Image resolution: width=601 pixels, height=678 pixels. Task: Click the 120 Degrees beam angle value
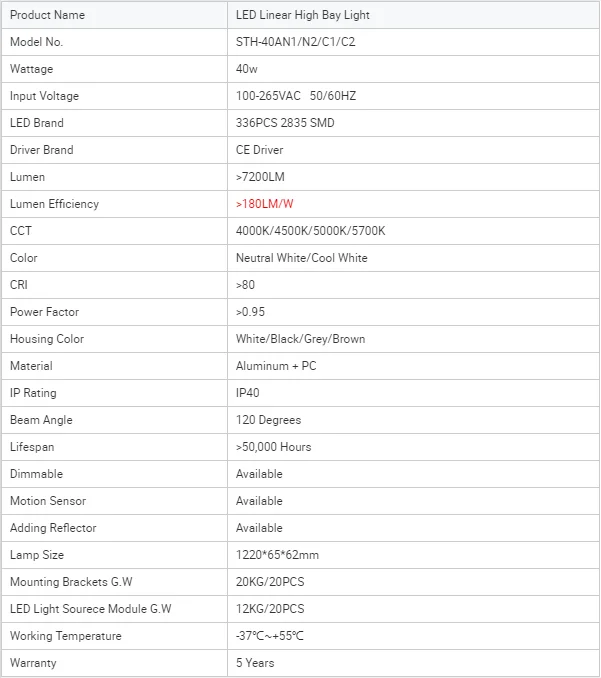pyautogui.click(x=268, y=420)
